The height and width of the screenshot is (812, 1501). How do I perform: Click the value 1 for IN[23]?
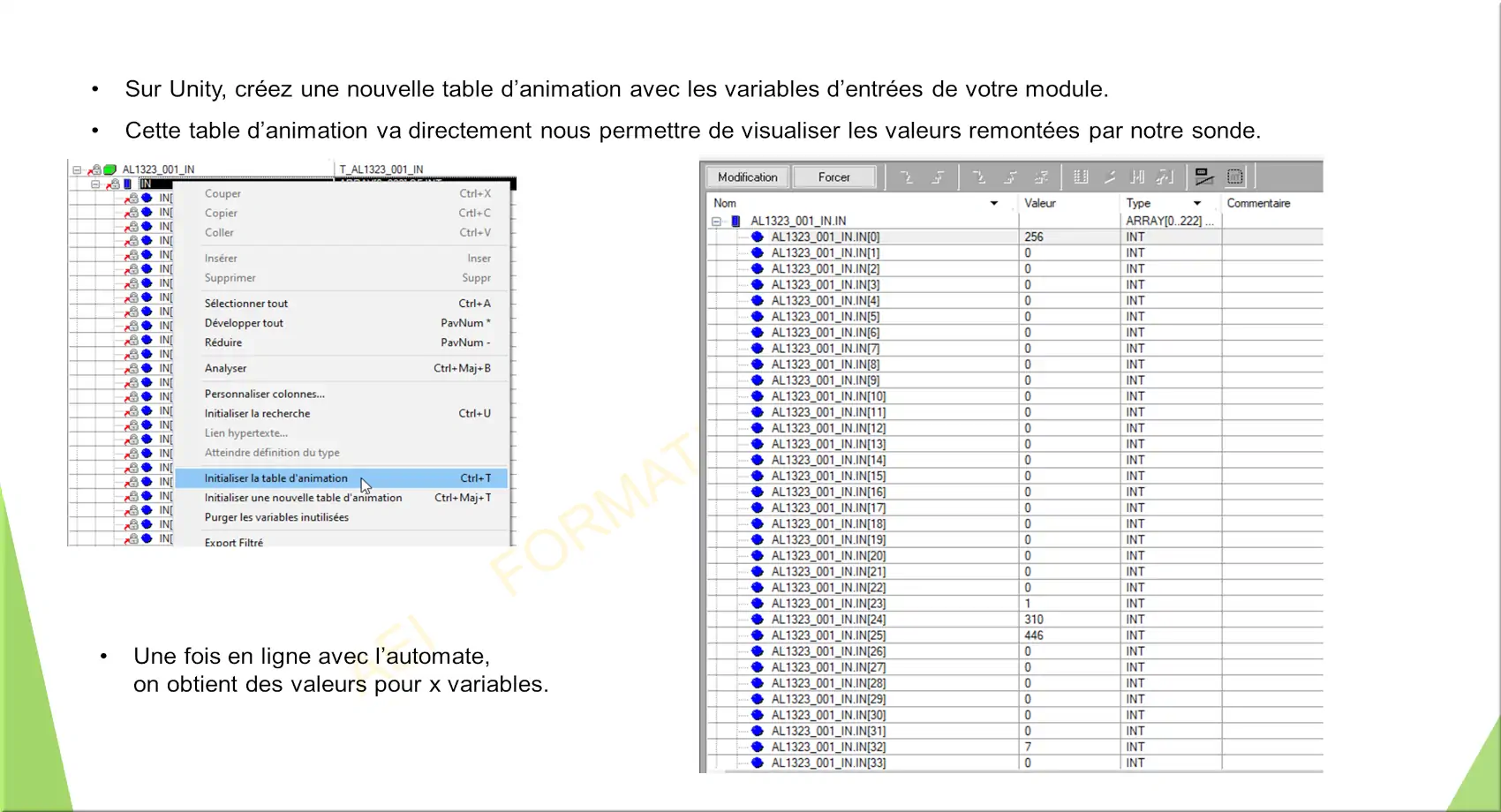coord(1028,604)
